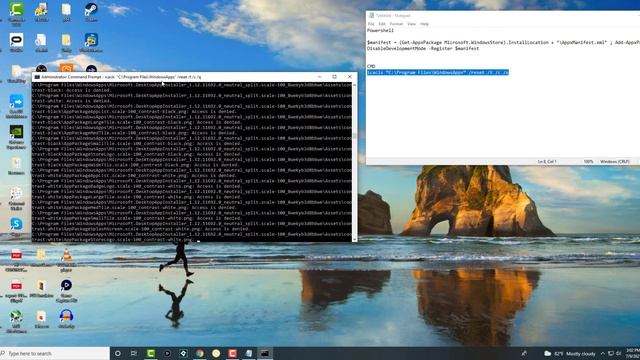Click the Cortana circle on the taskbar
This screenshot has width=640, height=360.
tap(118, 353)
